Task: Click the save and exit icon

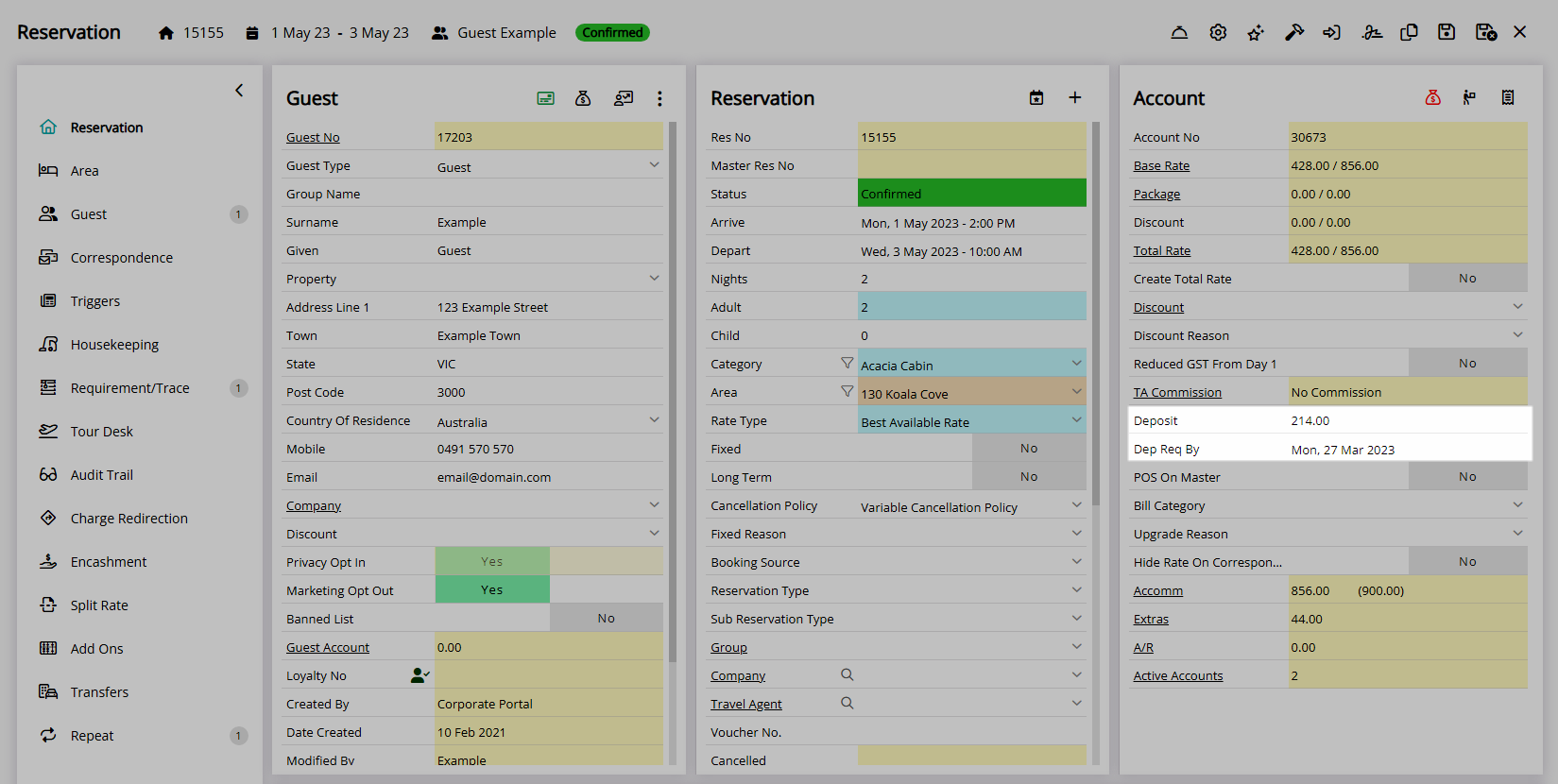Action: tap(1485, 32)
